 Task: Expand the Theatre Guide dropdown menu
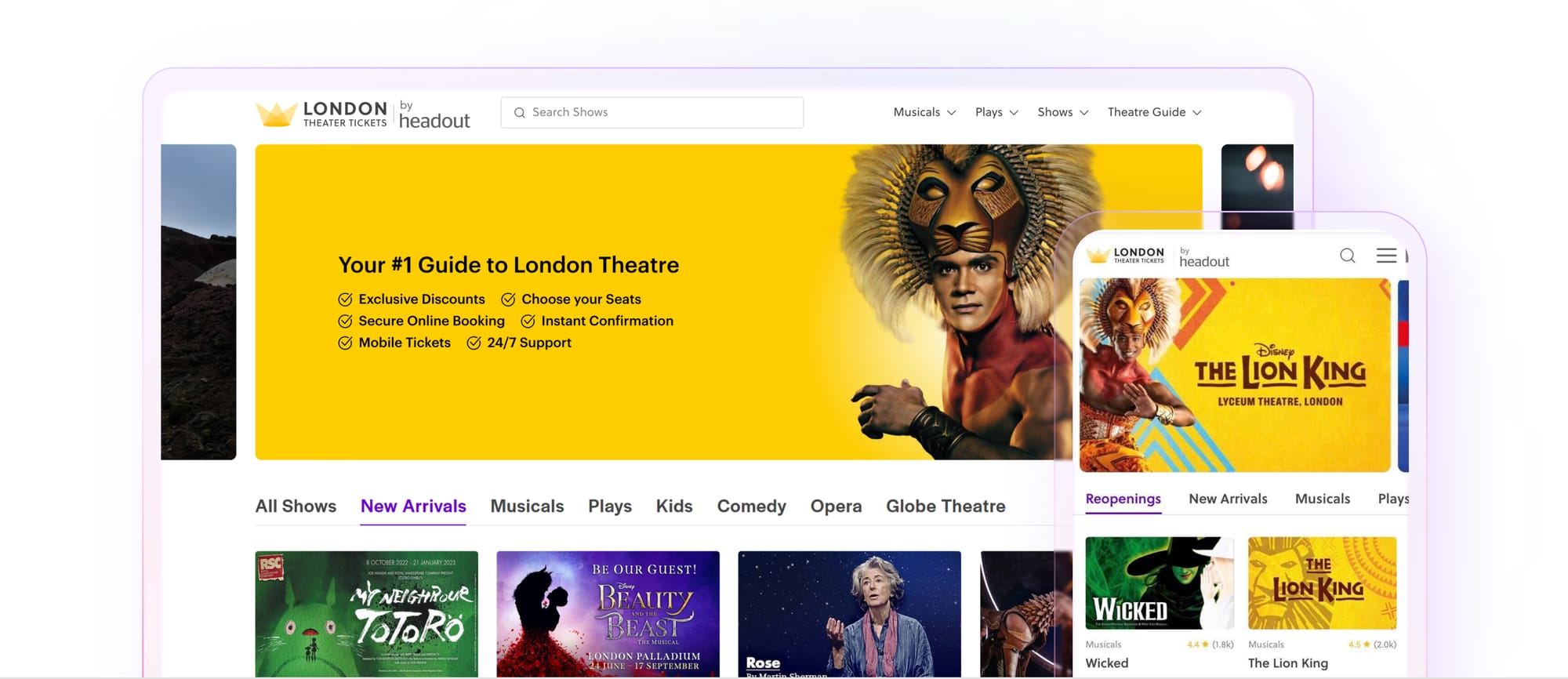coord(1154,112)
